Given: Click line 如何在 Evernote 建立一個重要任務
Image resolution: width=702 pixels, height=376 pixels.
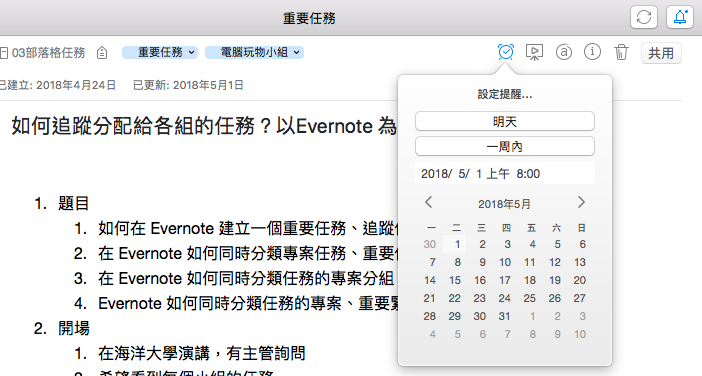Looking at the screenshot, I should [248, 229].
